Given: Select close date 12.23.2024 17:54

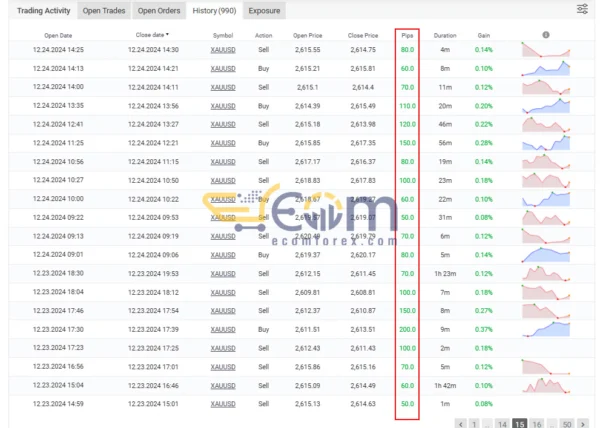Looking at the screenshot, I should pyautogui.click(x=153, y=311).
